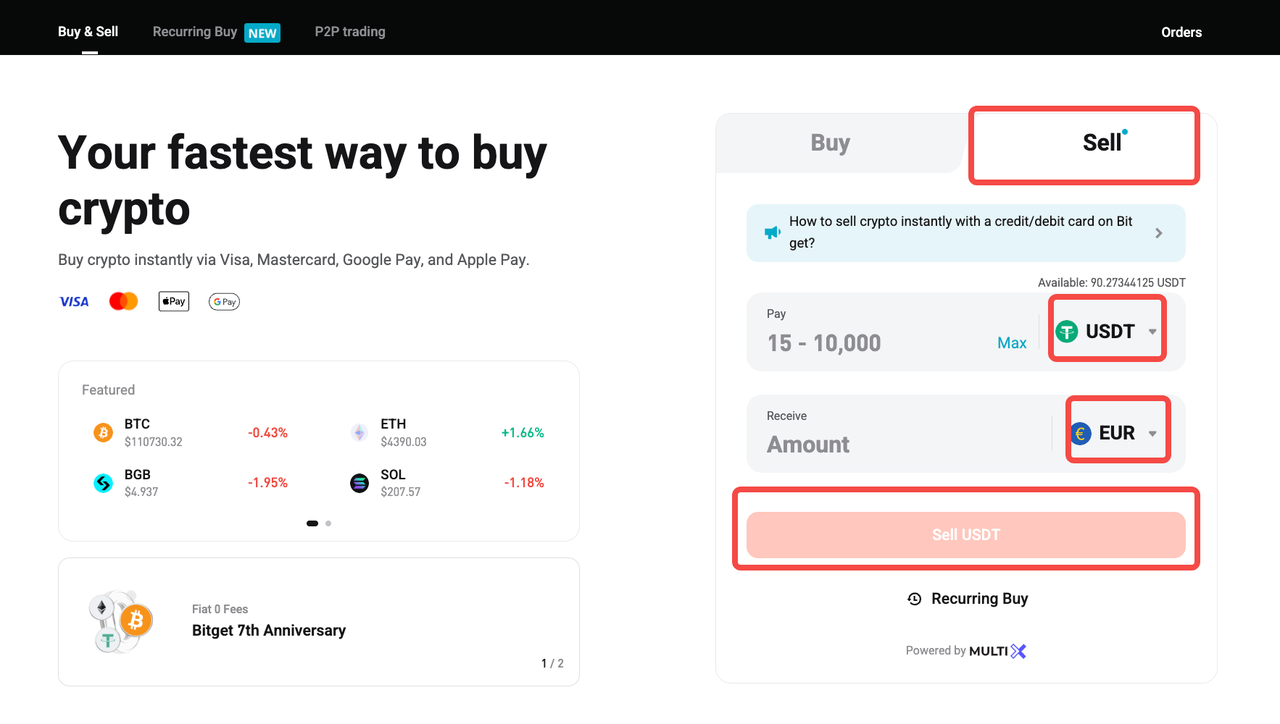
Task: Click the MultiX logo
Action: [998, 651]
